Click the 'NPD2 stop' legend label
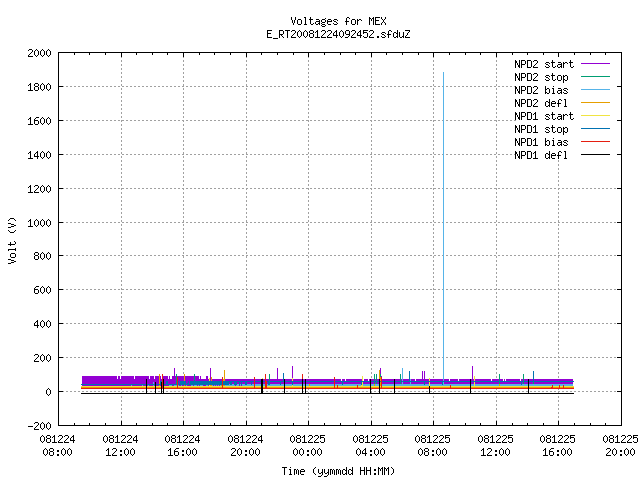 coord(541,77)
